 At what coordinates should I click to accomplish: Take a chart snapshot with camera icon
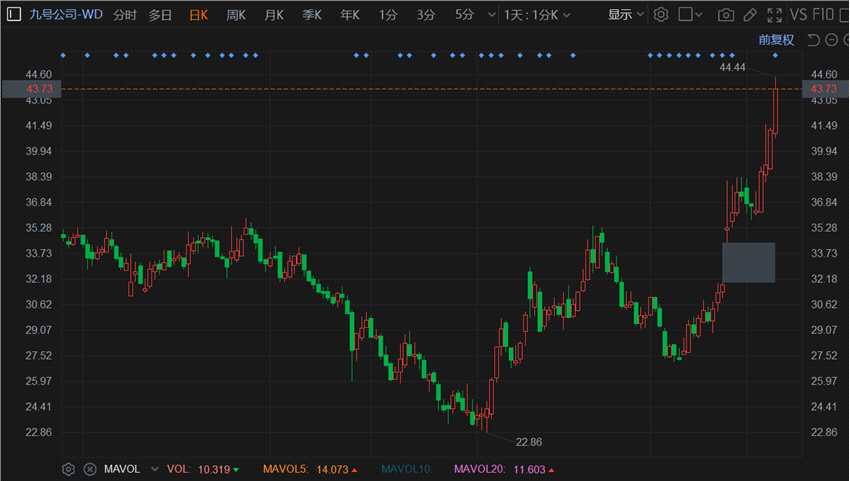(x=725, y=15)
